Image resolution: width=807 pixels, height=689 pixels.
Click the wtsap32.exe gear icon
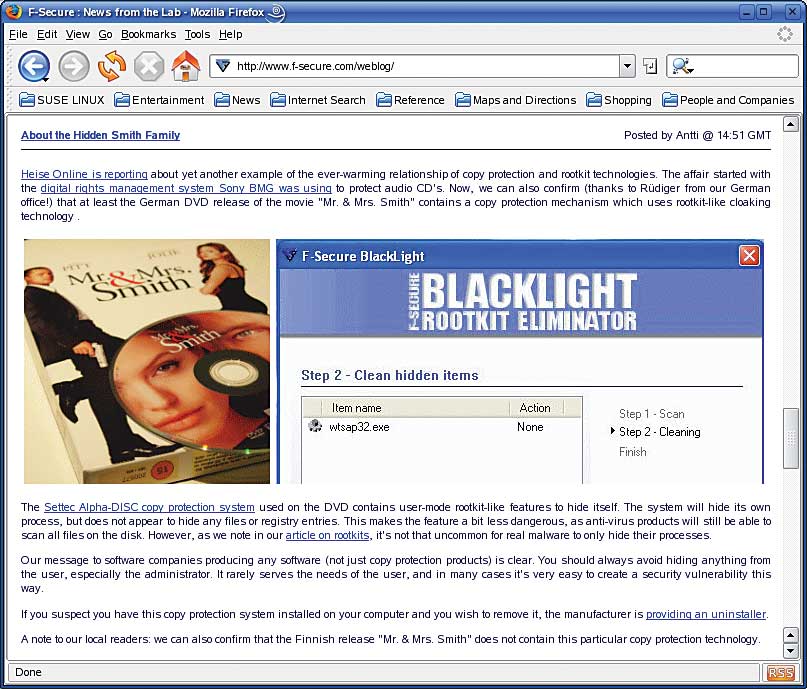click(x=314, y=426)
